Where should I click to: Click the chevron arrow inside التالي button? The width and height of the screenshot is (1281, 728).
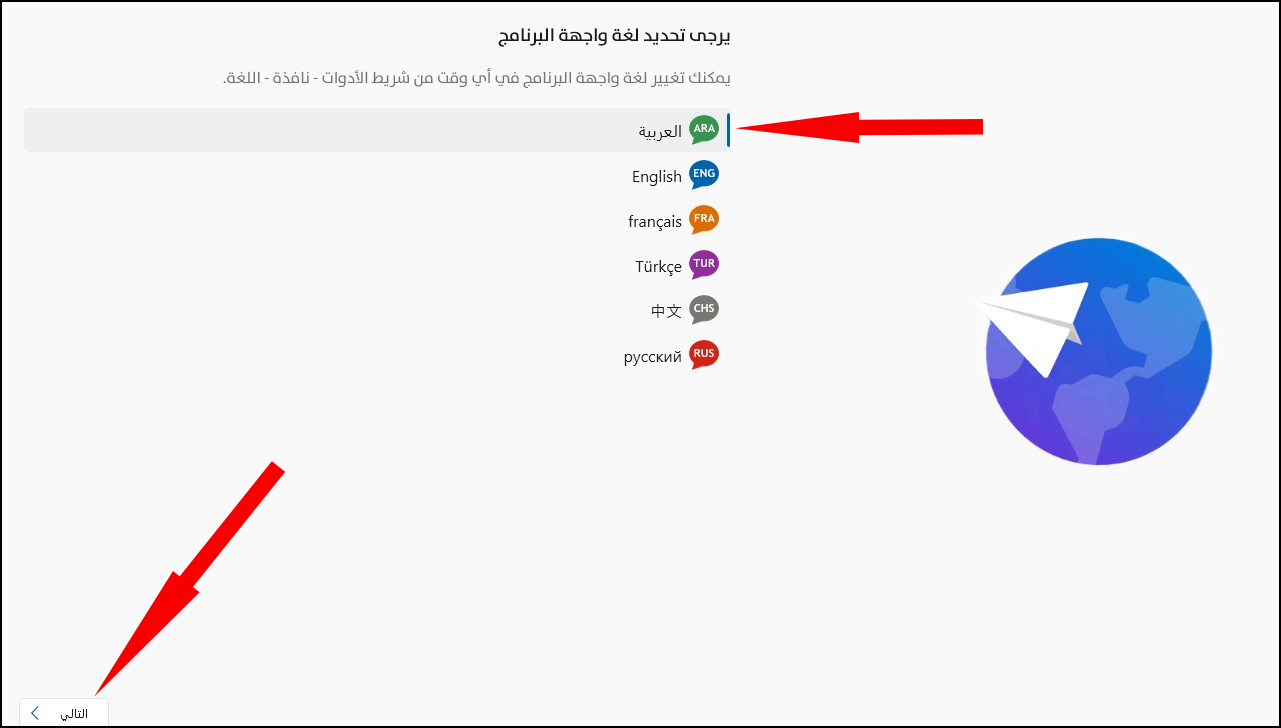(x=35, y=713)
